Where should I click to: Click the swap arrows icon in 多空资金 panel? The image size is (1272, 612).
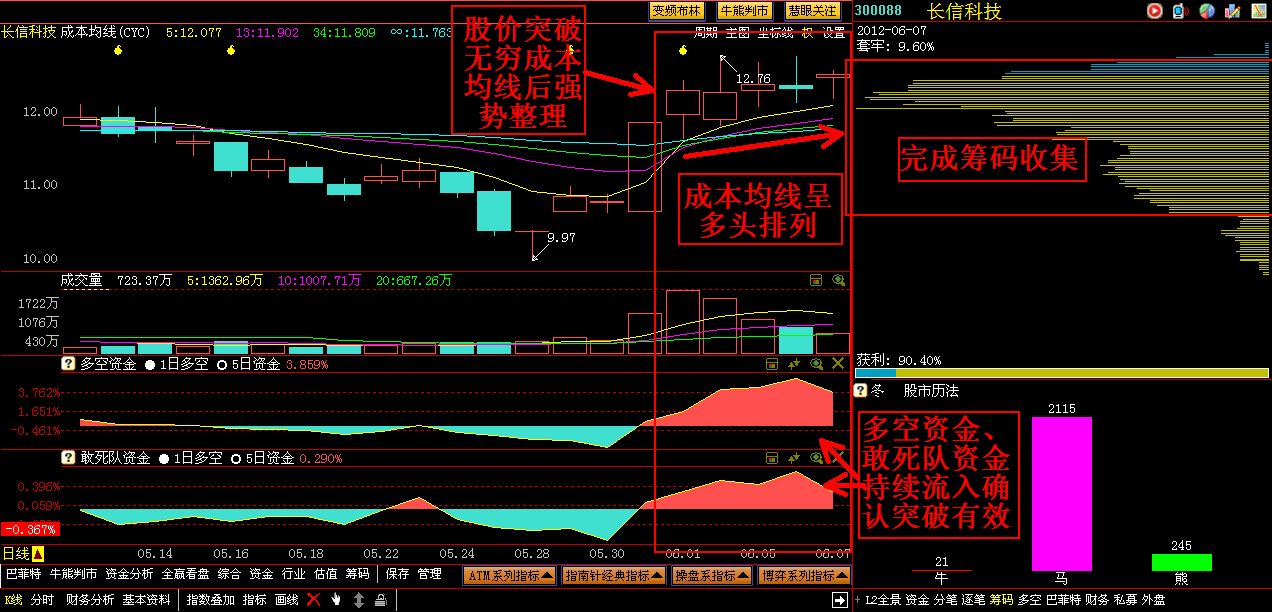pos(794,364)
